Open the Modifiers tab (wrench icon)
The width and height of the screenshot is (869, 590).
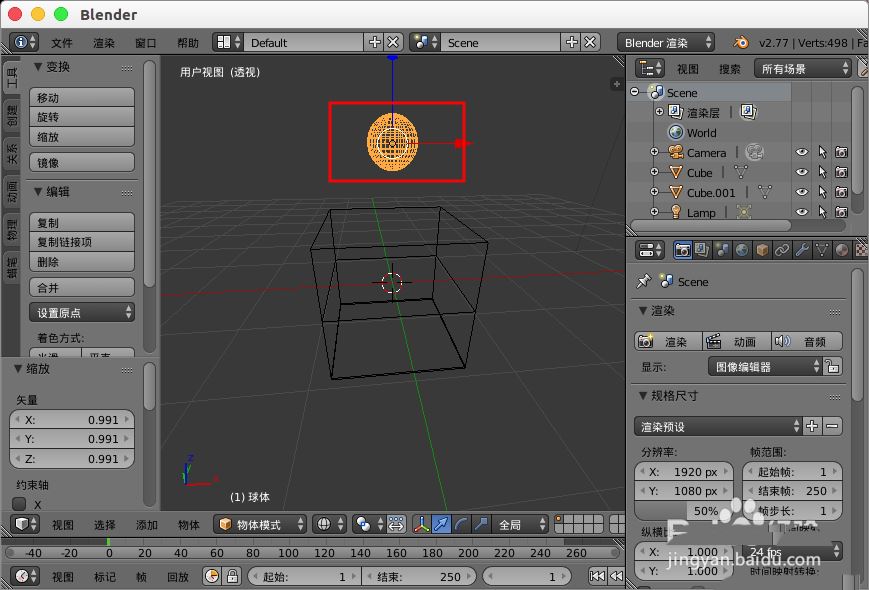point(800,249)
